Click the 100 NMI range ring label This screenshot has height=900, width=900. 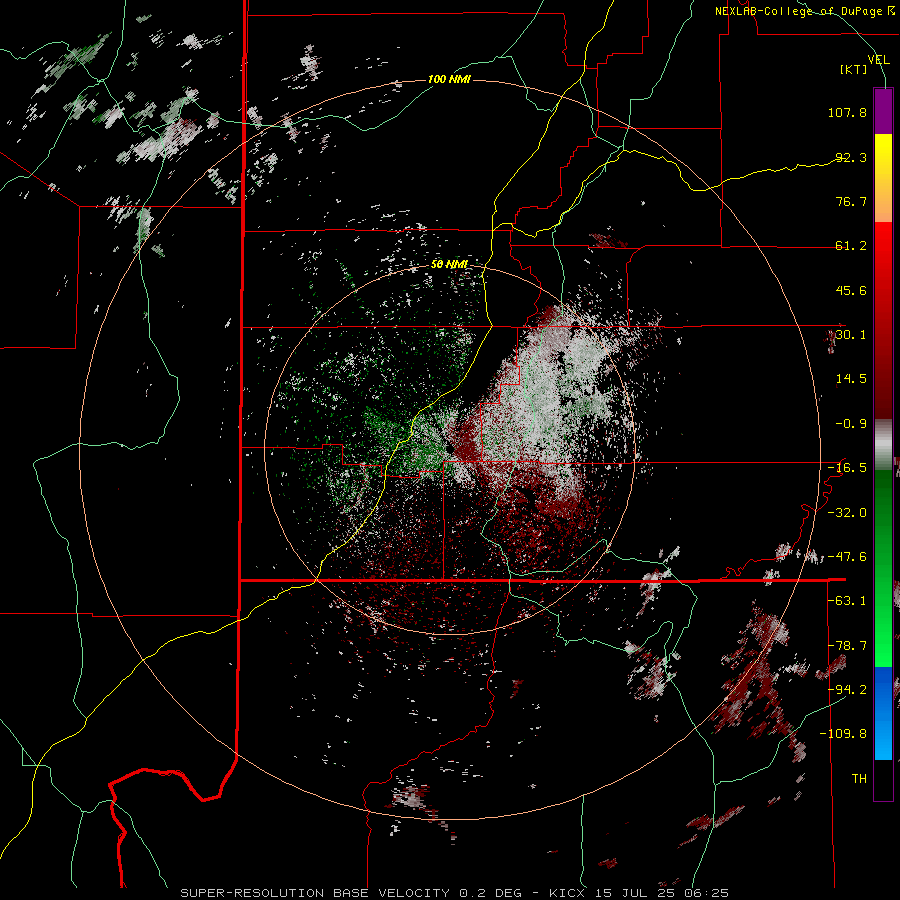point(449,79)
